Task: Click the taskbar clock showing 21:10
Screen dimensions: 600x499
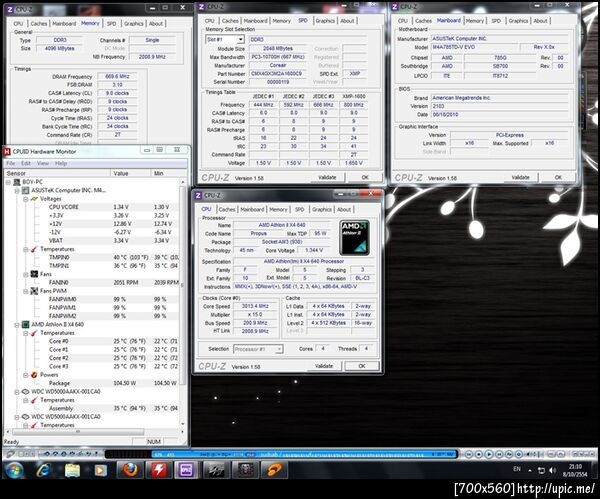Action: tap(575, 470)
